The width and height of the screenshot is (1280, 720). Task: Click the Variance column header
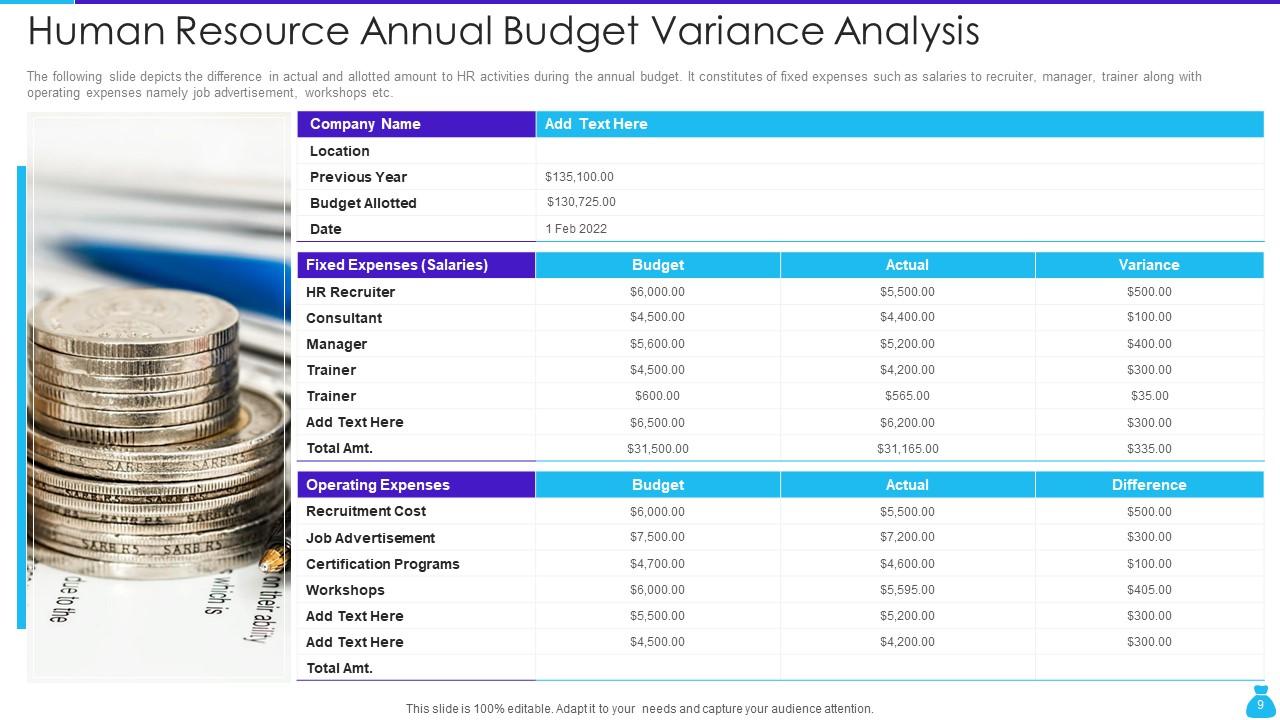[1148, 265]
